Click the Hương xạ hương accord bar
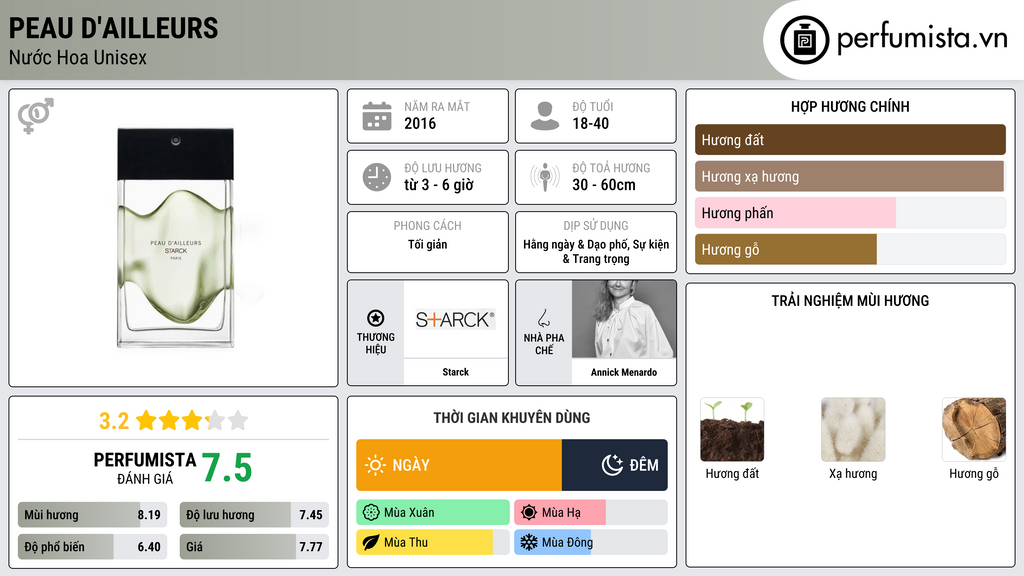 point(850,176)
